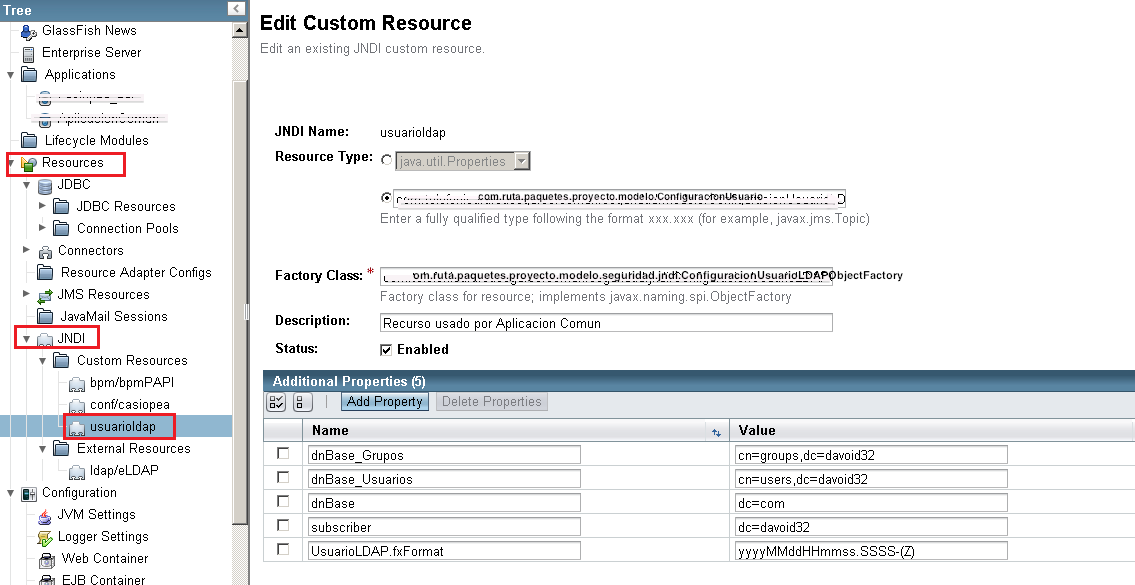Expand the Connection Pools node

point(42,229)
